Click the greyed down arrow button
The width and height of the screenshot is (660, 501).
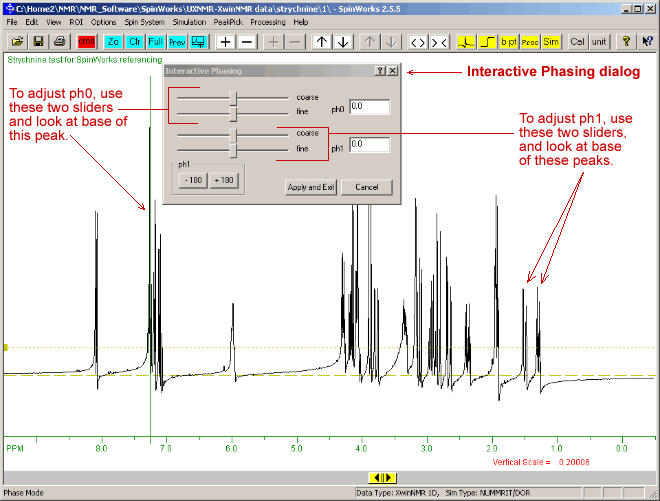pos(391,42)
